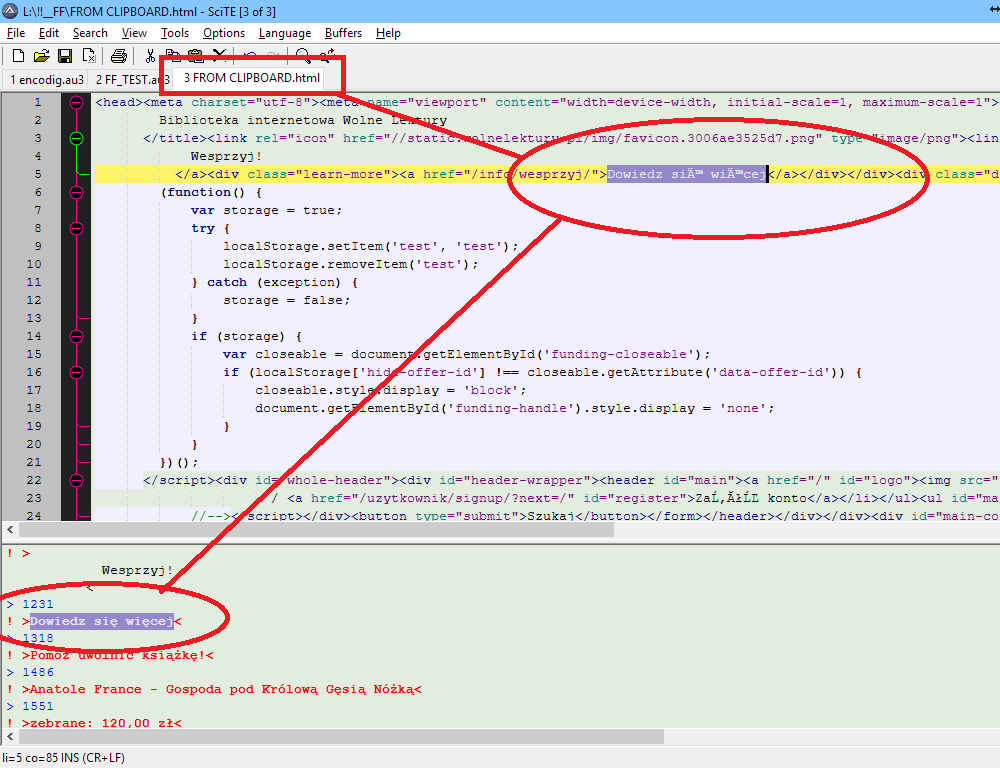Viewport: 1000px width, 768px height.
Task: Click line number 21 in the margin
Action: [34, 462]
